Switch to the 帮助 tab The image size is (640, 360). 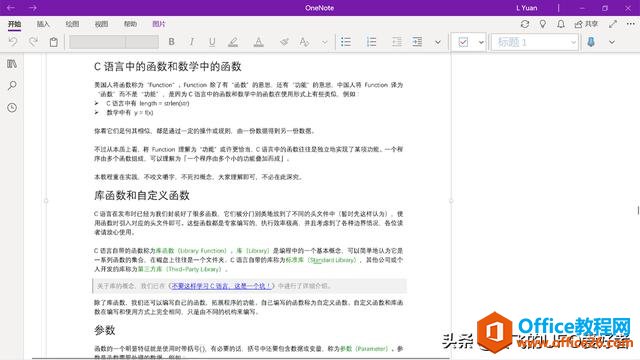pyautogui.click(x=130, y=24)
